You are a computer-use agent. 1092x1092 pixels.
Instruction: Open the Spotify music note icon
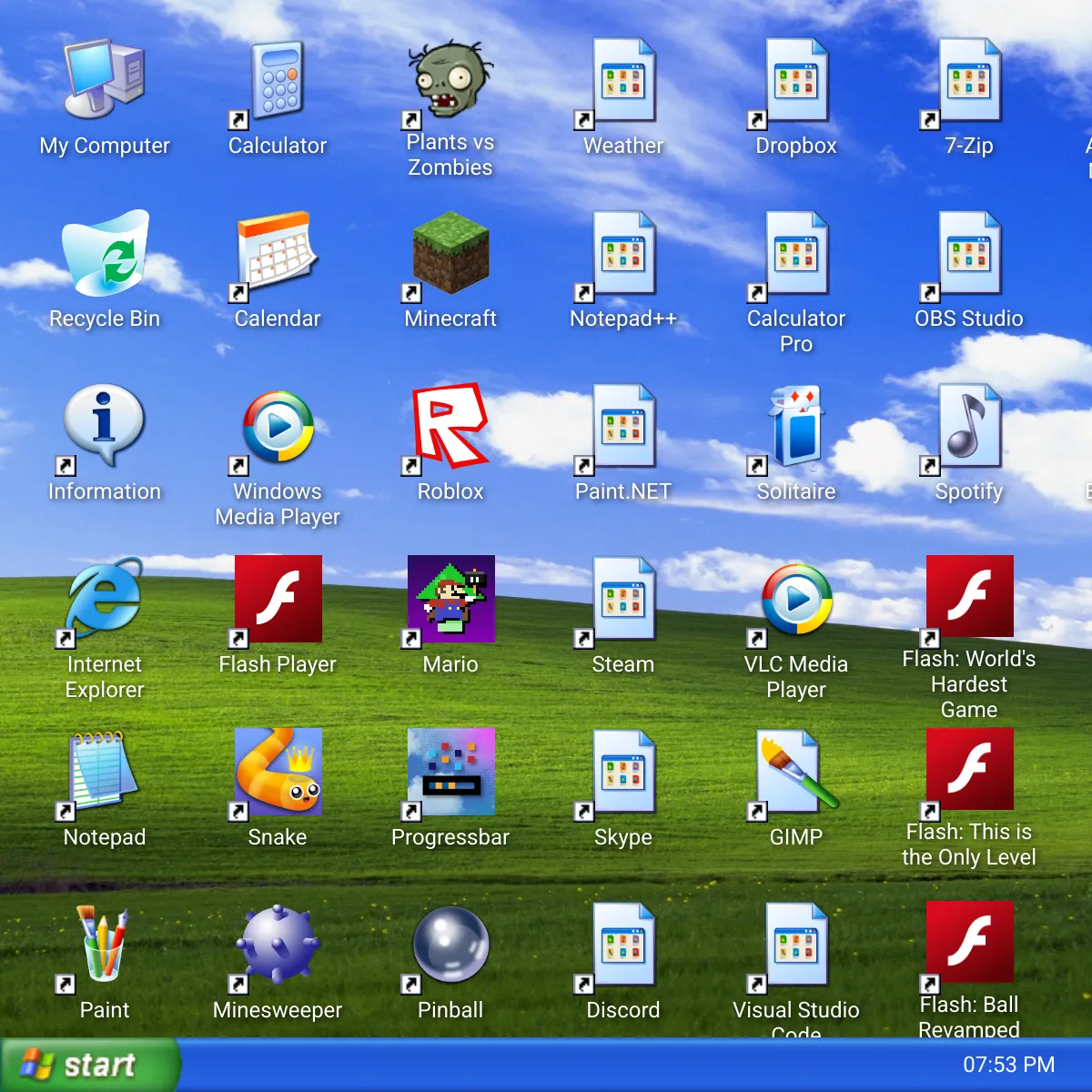point(969,426)
